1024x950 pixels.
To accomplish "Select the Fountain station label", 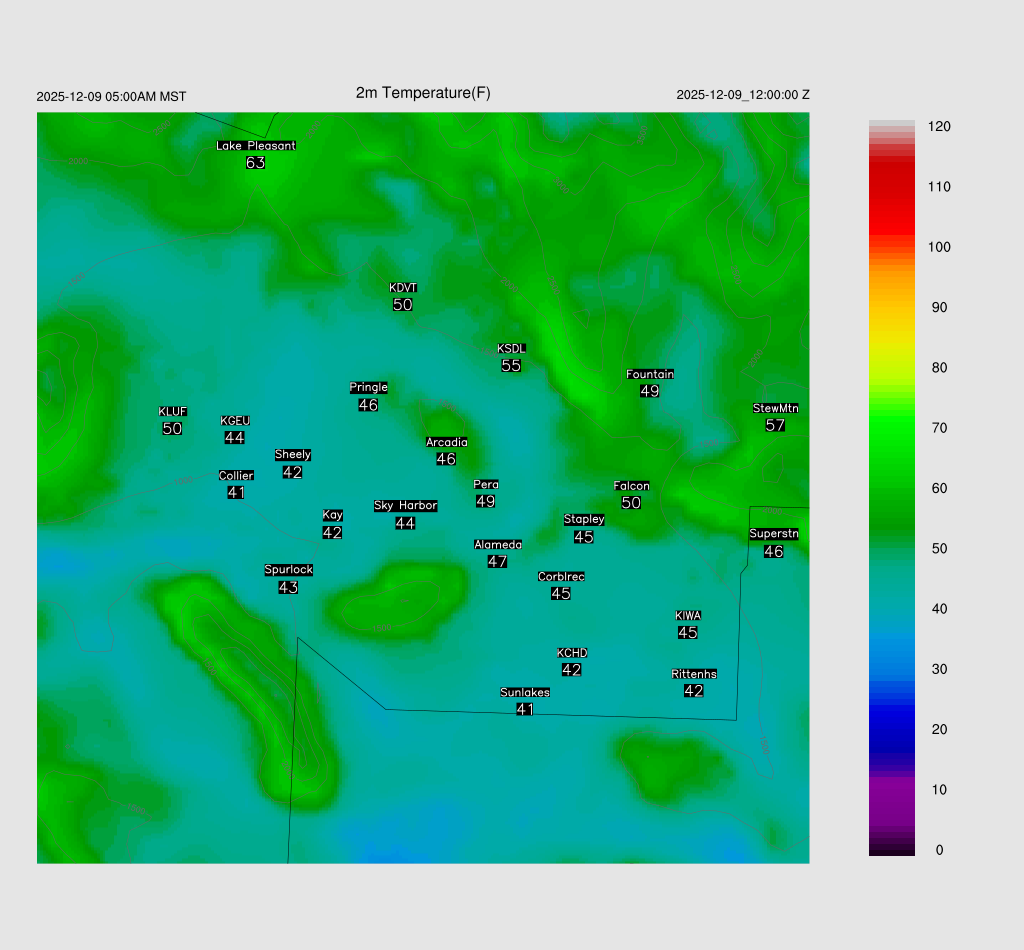I will [650, 374].
